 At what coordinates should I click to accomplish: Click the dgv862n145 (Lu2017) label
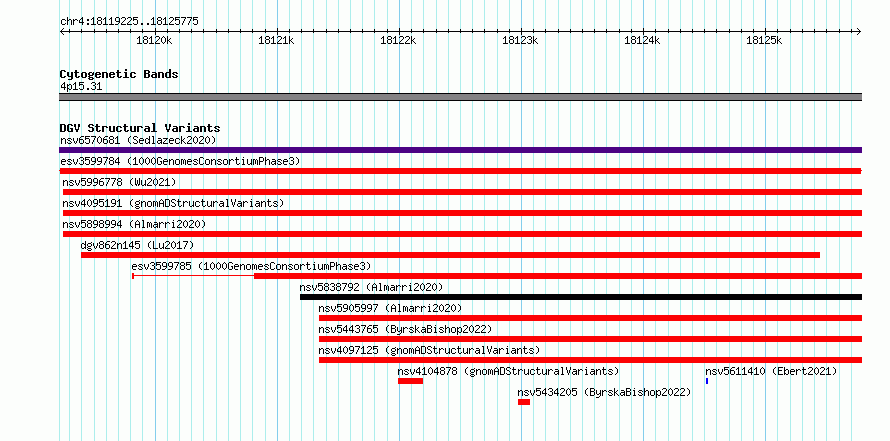point(137,245)
